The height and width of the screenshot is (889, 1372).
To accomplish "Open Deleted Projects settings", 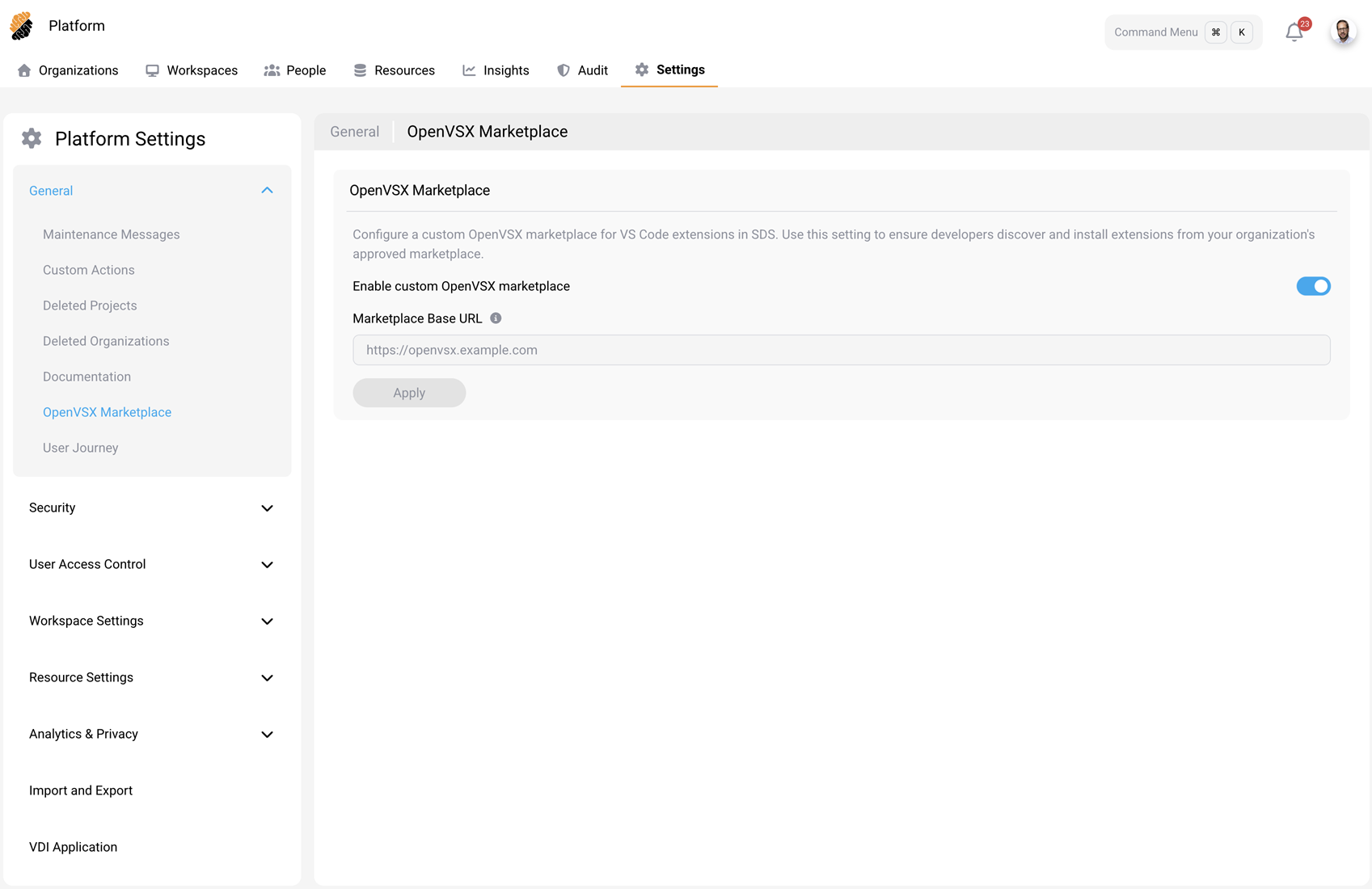I will [x=90, y=305].
